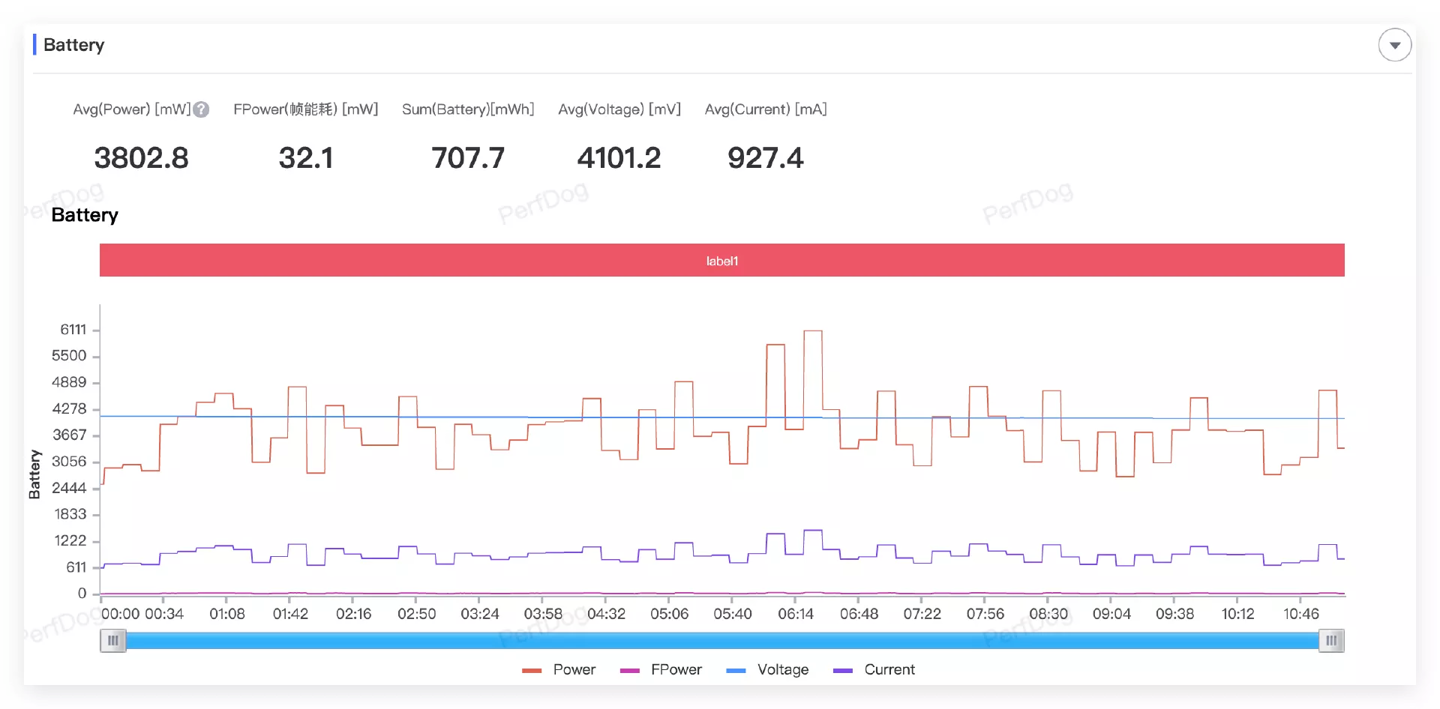1440x709 pixels.
Task: Click the help icon beside Avg(Power)
Action: click(201, 110)
